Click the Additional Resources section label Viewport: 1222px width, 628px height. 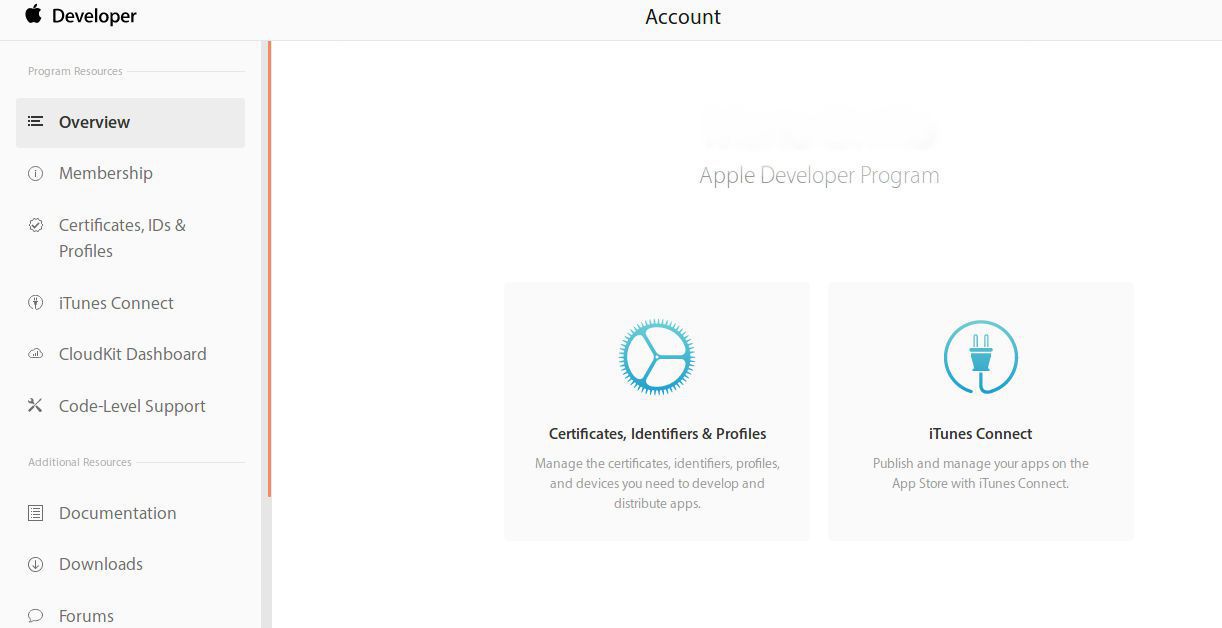point(80,462)
